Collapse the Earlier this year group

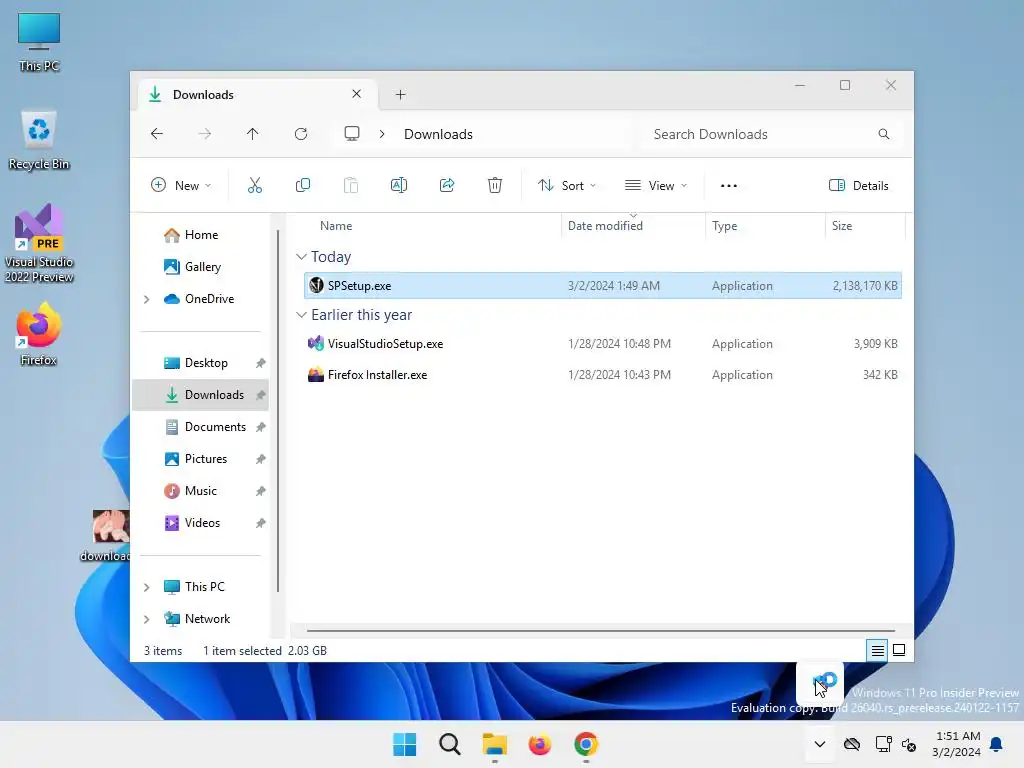coord(301,315)
